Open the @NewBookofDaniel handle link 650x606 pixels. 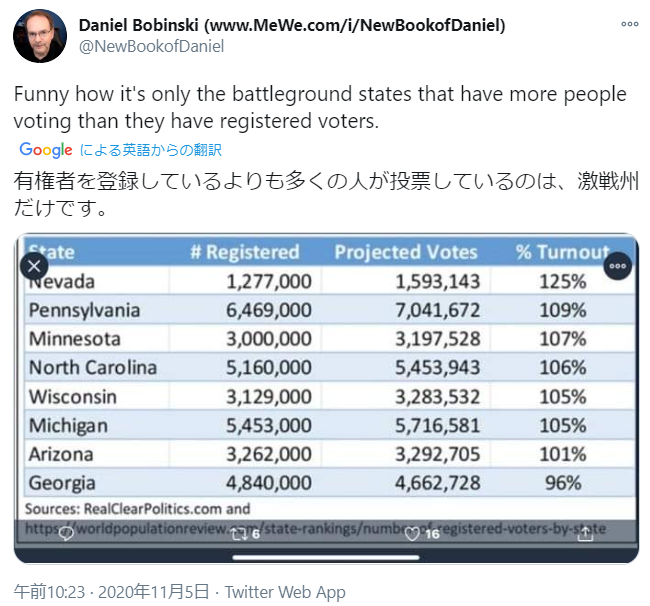pyautogui.click(x=151, y=46)
